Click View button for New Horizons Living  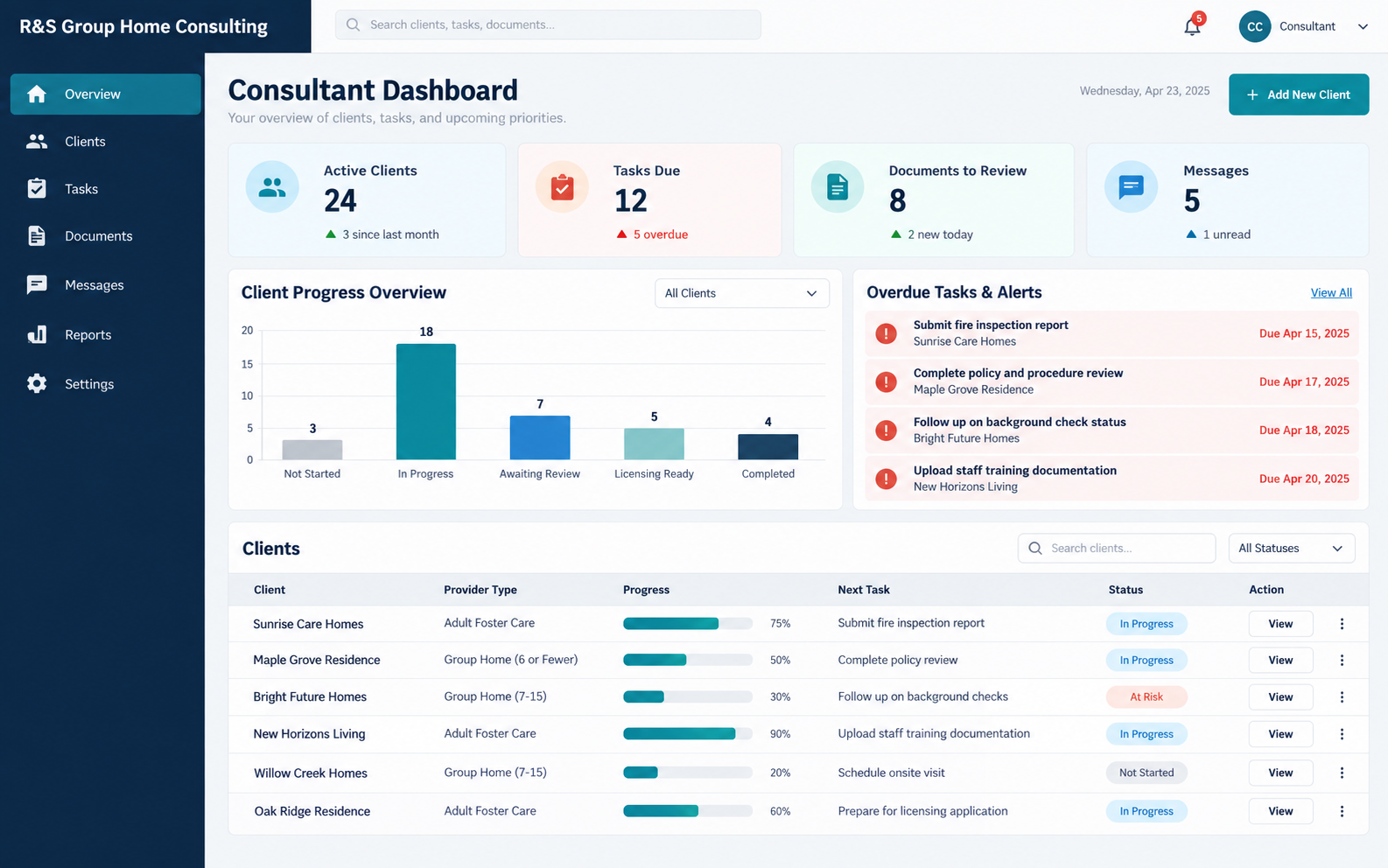point(1280,734)
